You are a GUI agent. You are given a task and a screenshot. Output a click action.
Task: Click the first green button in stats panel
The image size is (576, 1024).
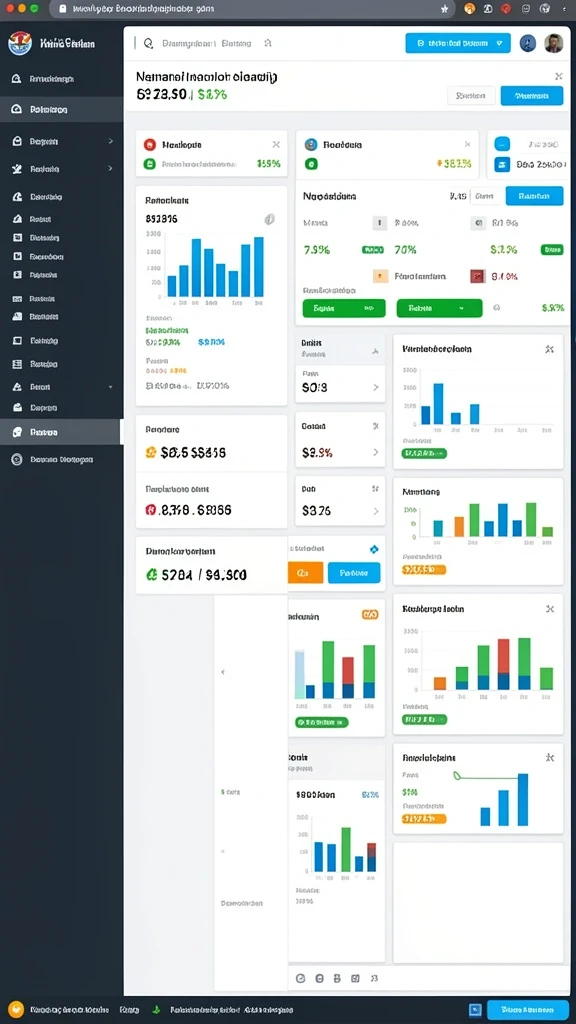pos(344,308)
